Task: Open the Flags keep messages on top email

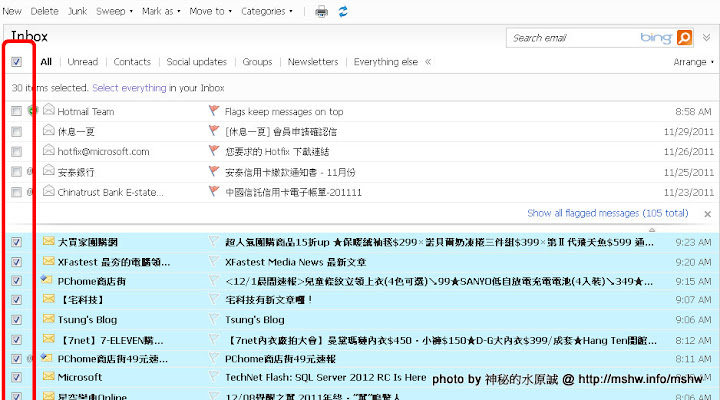Action: 284,112
